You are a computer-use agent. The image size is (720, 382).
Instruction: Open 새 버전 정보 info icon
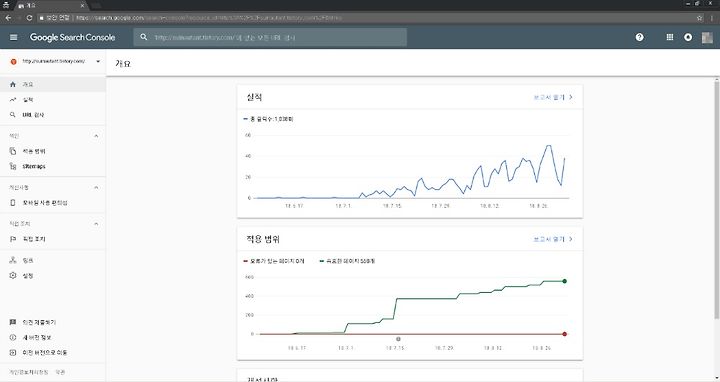[13, 337]
